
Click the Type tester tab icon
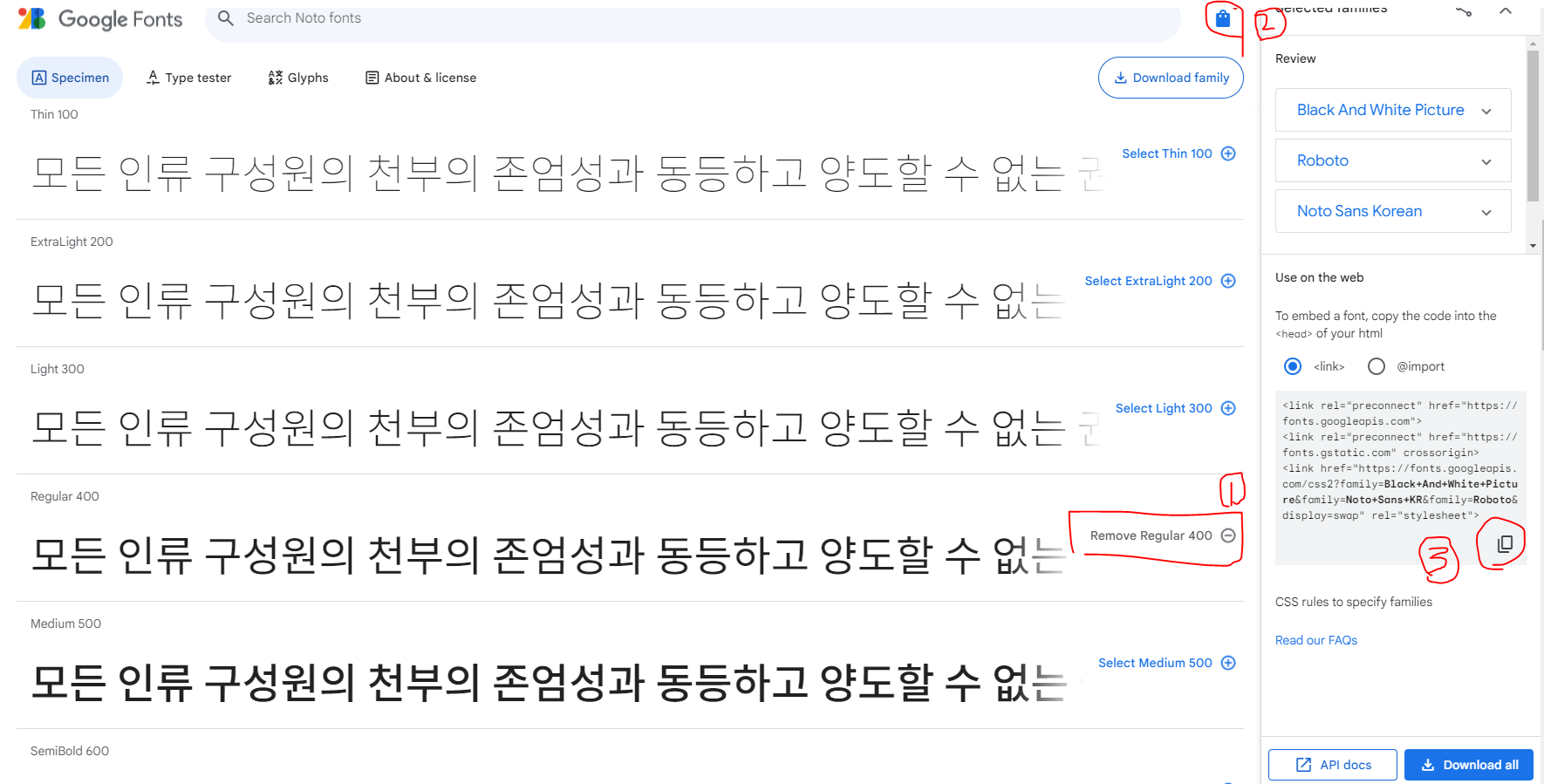click(153, 78)
